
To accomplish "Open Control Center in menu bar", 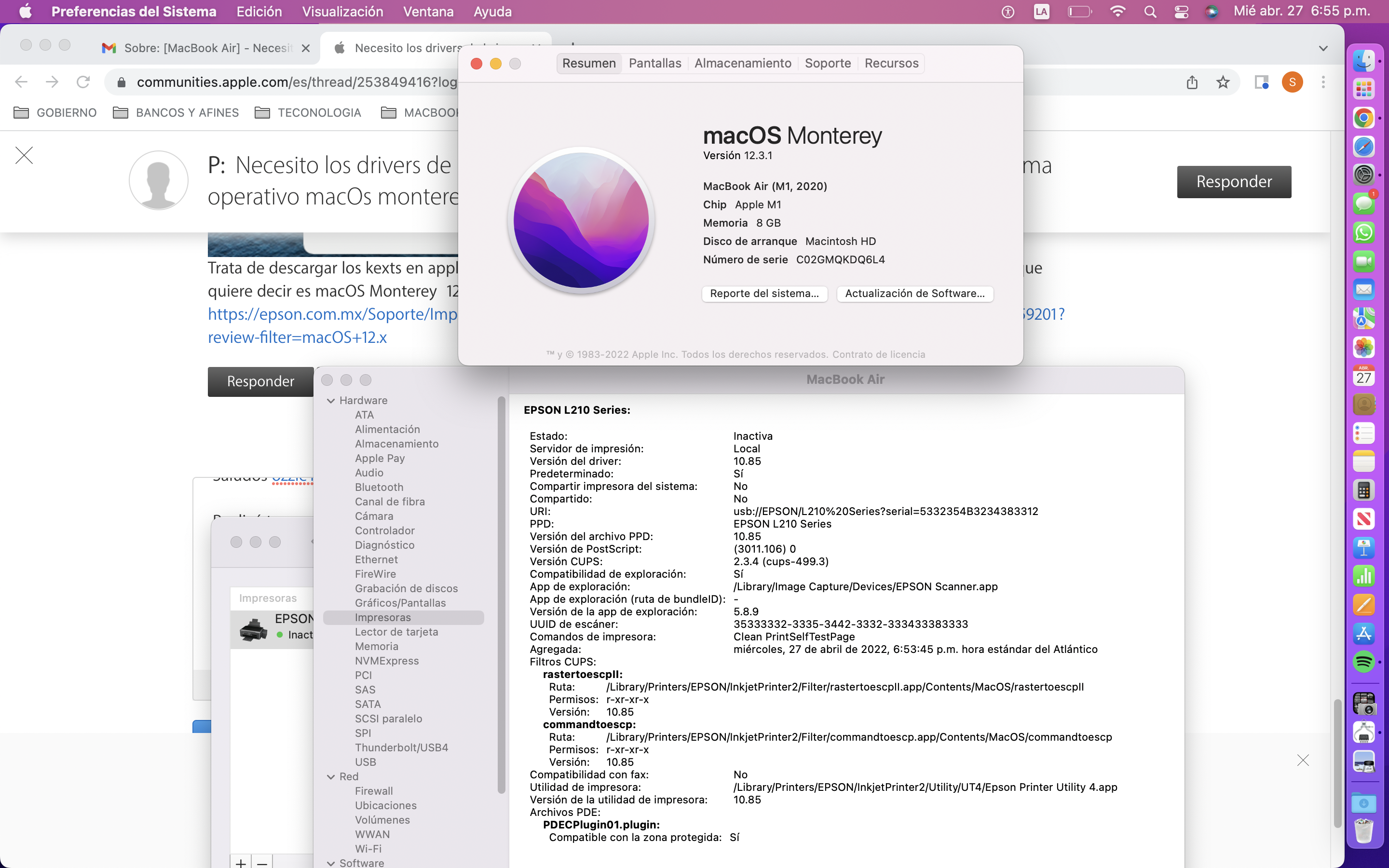I will click(1181, 12).
